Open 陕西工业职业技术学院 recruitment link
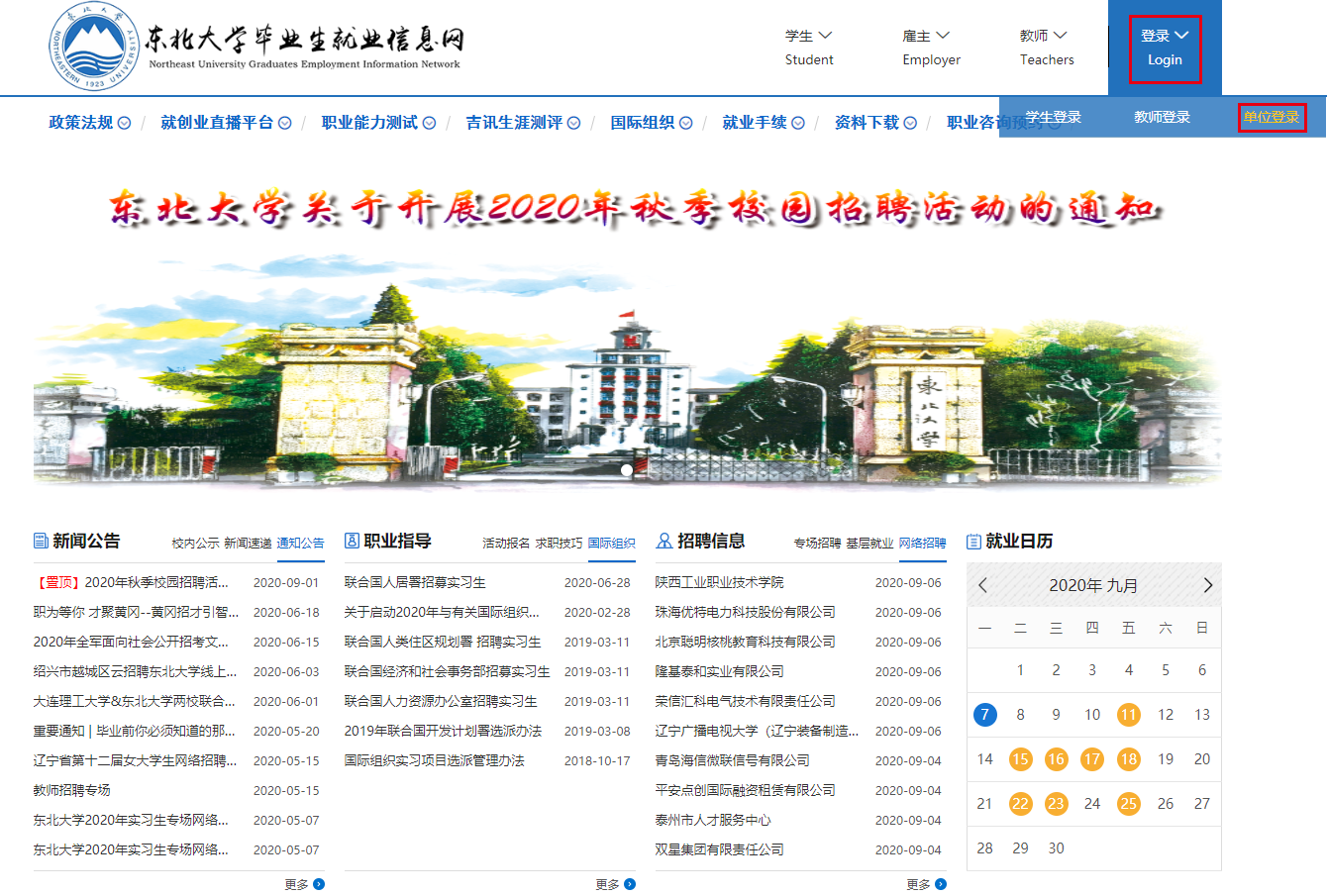Image resolution: width=1327 pixels, height=896 pixels. (x=719, y=582)
